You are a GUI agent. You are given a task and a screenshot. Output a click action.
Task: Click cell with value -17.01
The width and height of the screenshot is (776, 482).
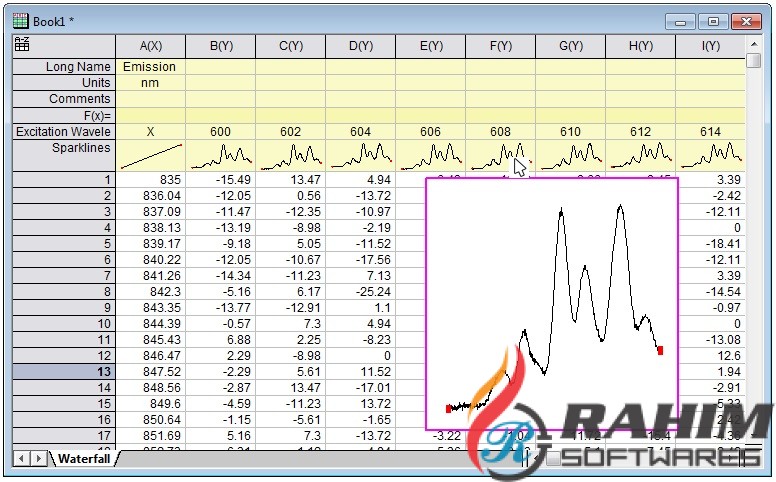[x=361, y=387]
